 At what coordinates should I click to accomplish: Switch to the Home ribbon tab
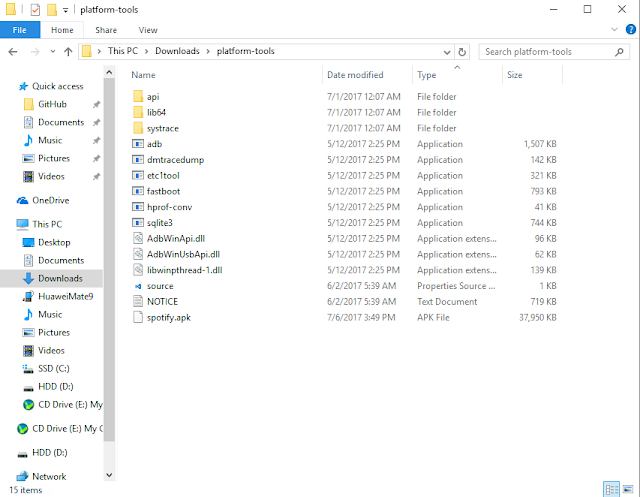pyautogui.click(x=62, y=30)
